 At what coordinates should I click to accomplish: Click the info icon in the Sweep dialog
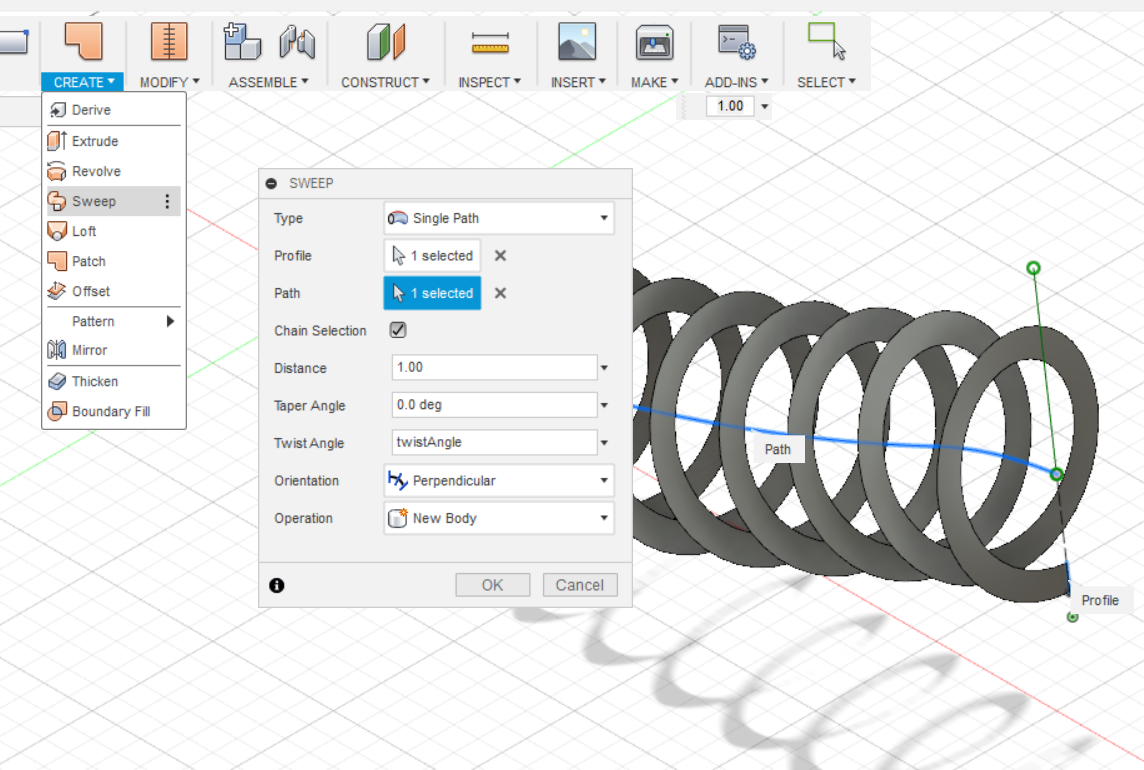pyautogui.click(x=277, y=585)
